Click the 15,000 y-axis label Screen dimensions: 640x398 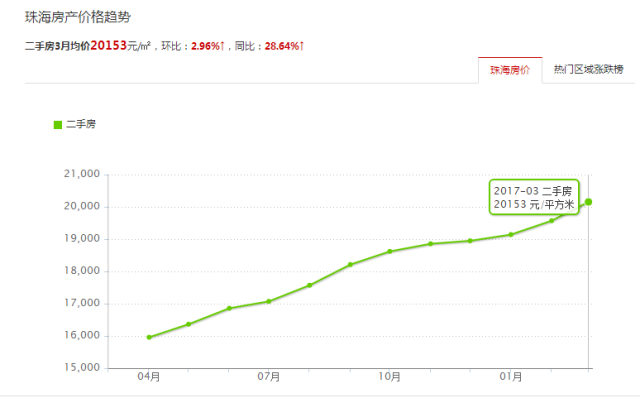tap(82, 367)
